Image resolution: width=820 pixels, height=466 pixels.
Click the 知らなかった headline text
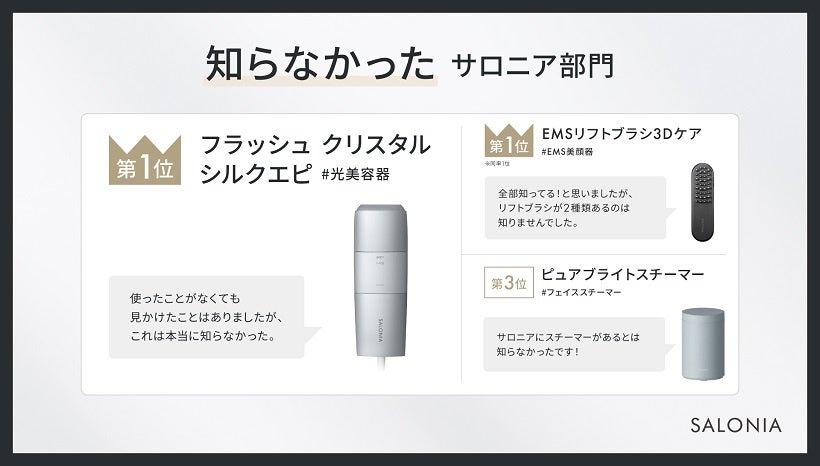[320, 64]
